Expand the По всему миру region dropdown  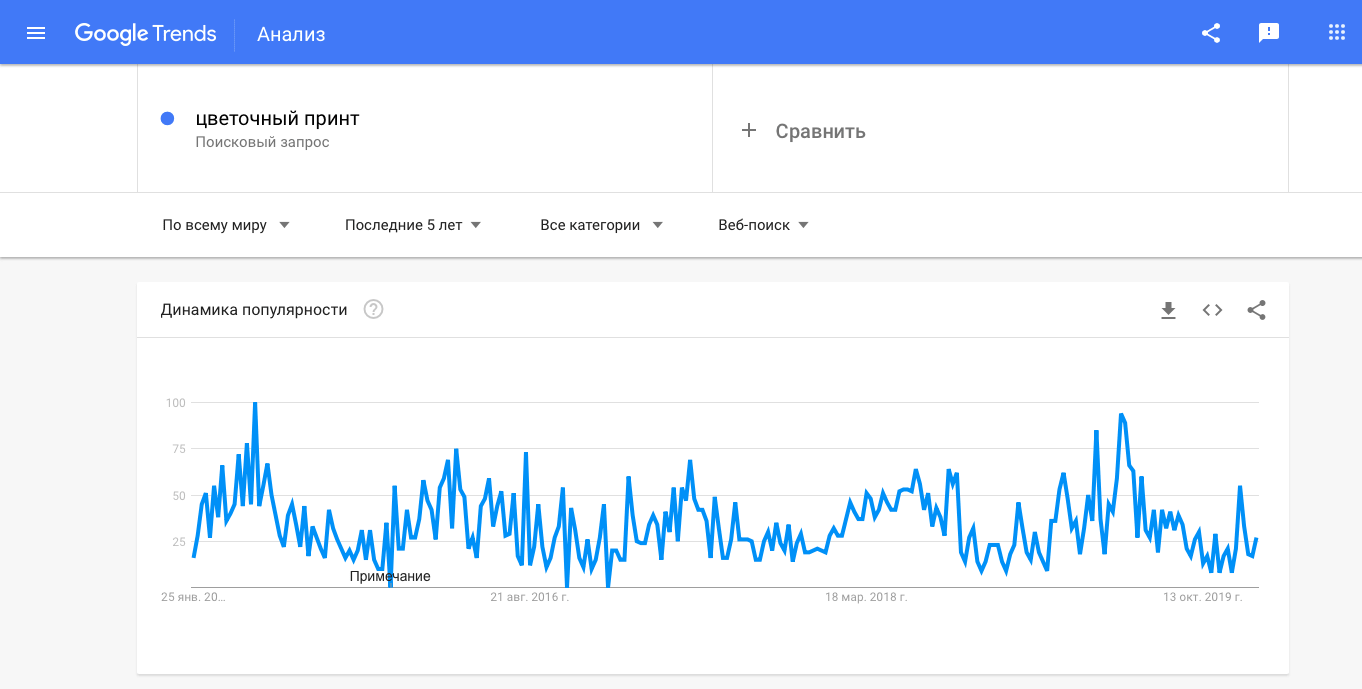click(226, 225)
